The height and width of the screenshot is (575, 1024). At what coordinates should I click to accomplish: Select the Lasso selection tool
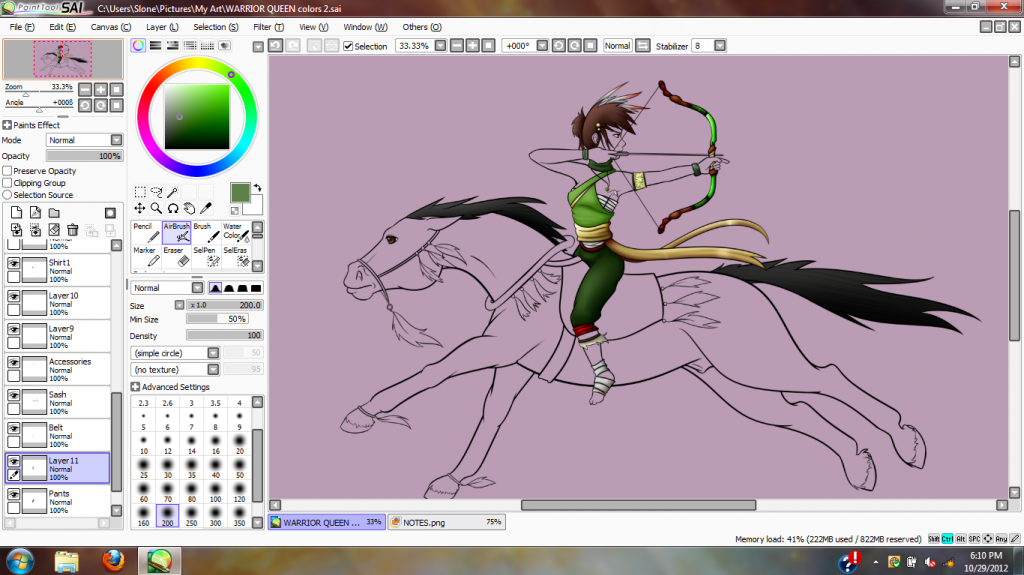(156, 192)
